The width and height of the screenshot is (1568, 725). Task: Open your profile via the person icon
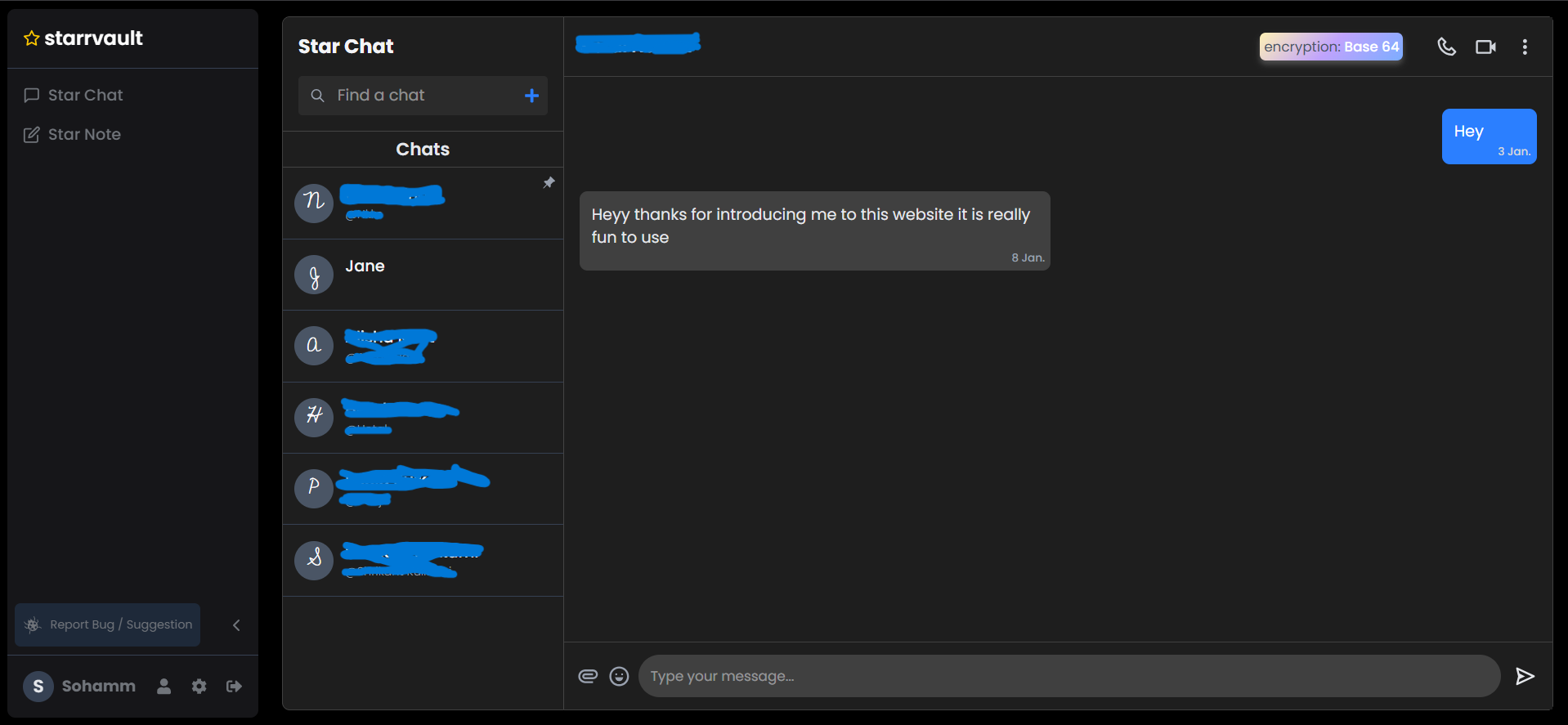click(x=163, y=687)
